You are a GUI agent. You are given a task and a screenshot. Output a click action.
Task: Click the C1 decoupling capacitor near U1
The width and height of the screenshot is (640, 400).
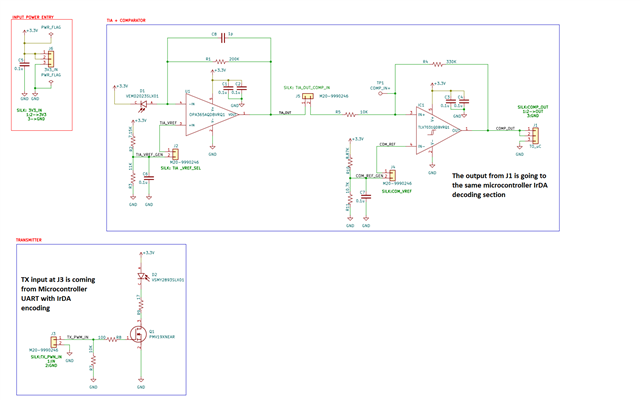[229, 88]
